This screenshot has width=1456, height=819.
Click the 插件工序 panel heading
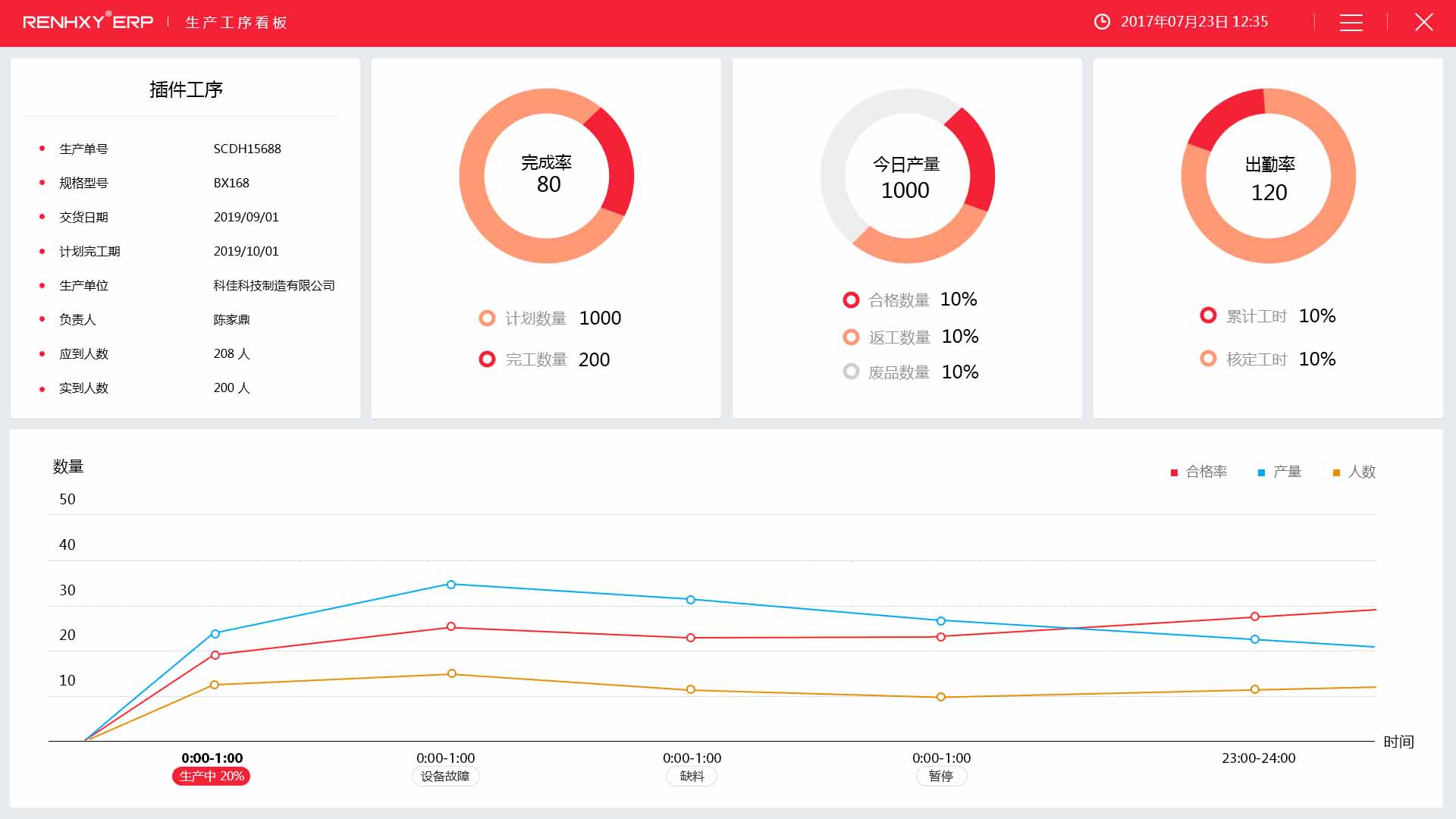(186, 89)
